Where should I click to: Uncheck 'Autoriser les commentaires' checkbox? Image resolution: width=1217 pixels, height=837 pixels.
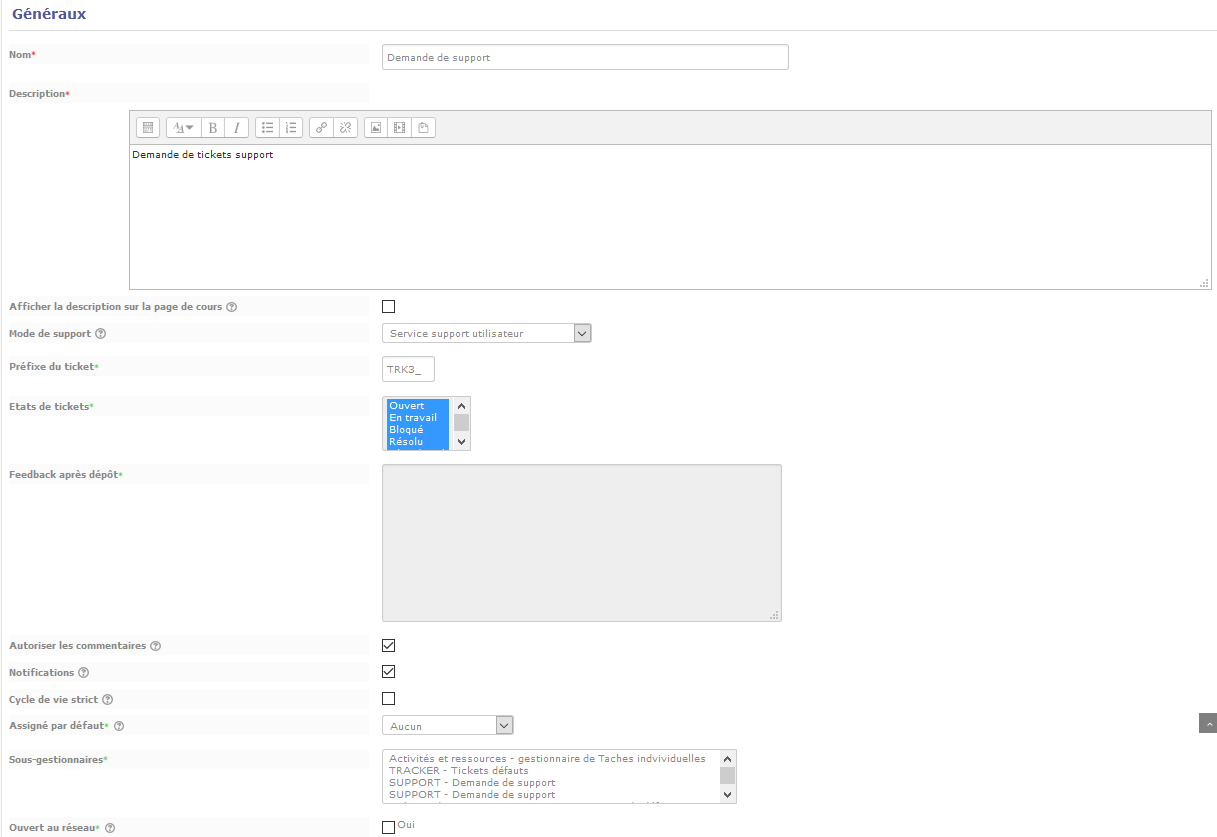389,646
